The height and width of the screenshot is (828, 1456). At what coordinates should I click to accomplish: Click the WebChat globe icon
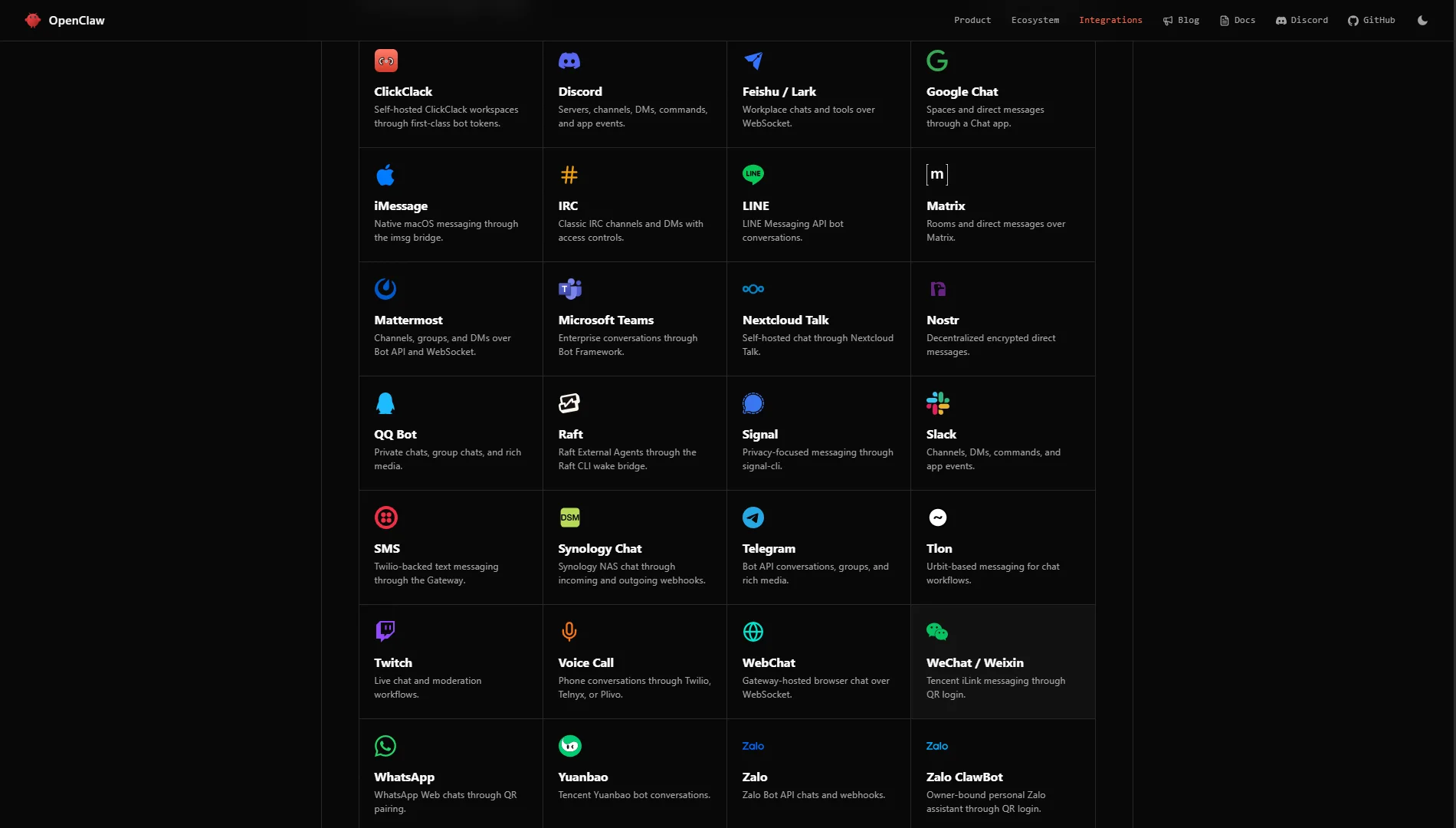(753, 632)
